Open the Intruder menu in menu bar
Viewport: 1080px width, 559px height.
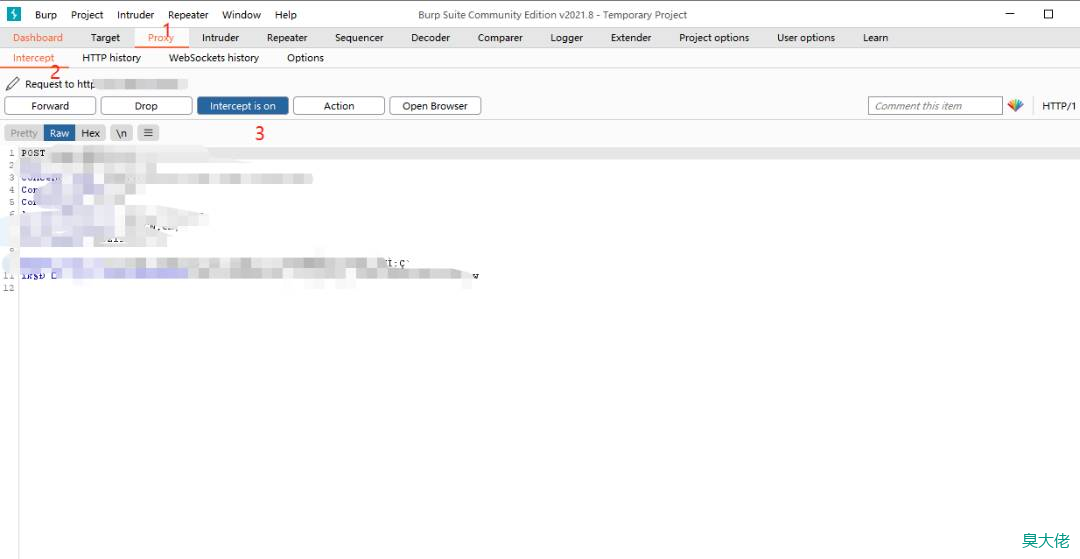(136, 14)
